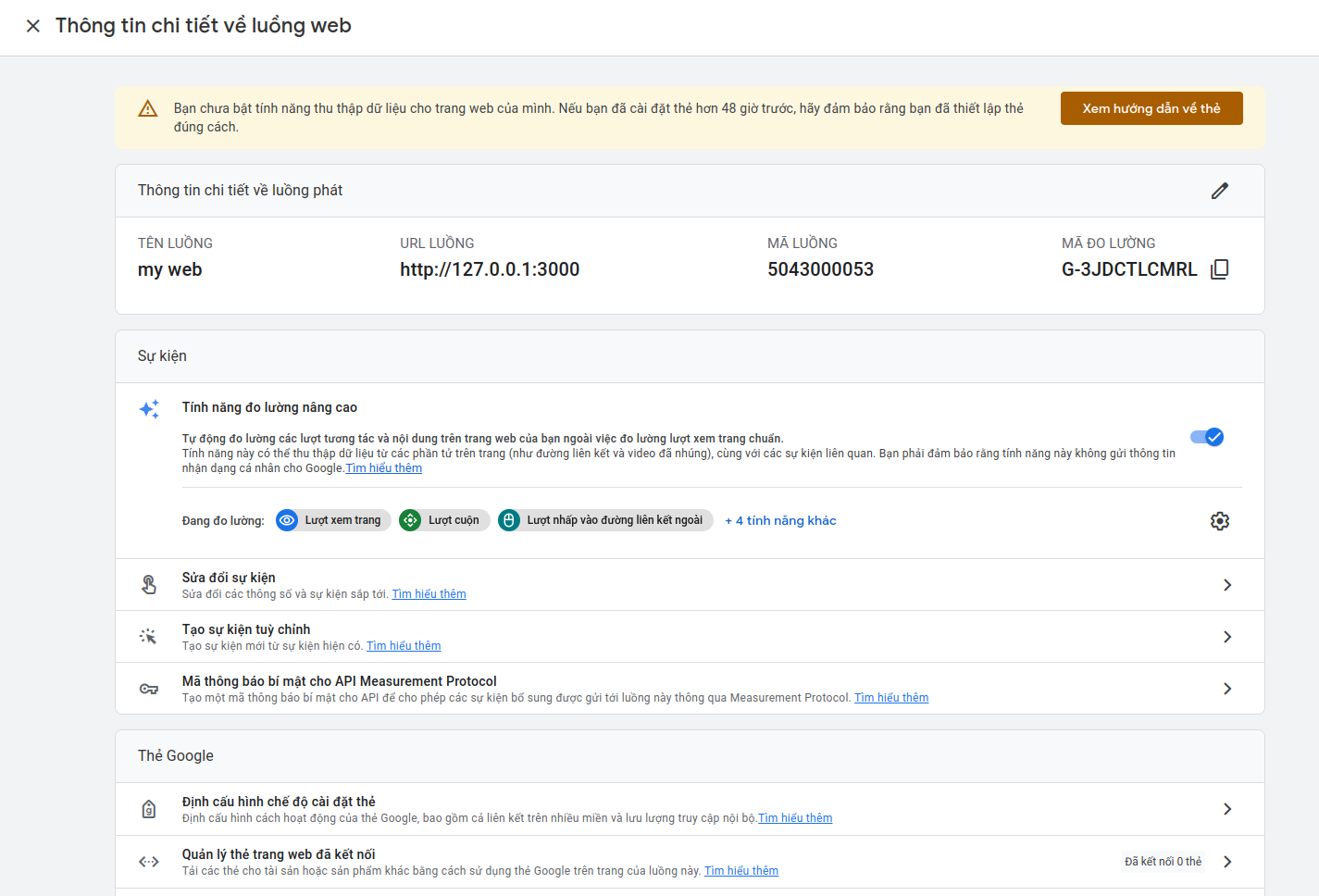Click the Lượt nhấp vào đường liên kết ngoài chip
This screenshot has width=1319, height=896.
tap(605, 520)
